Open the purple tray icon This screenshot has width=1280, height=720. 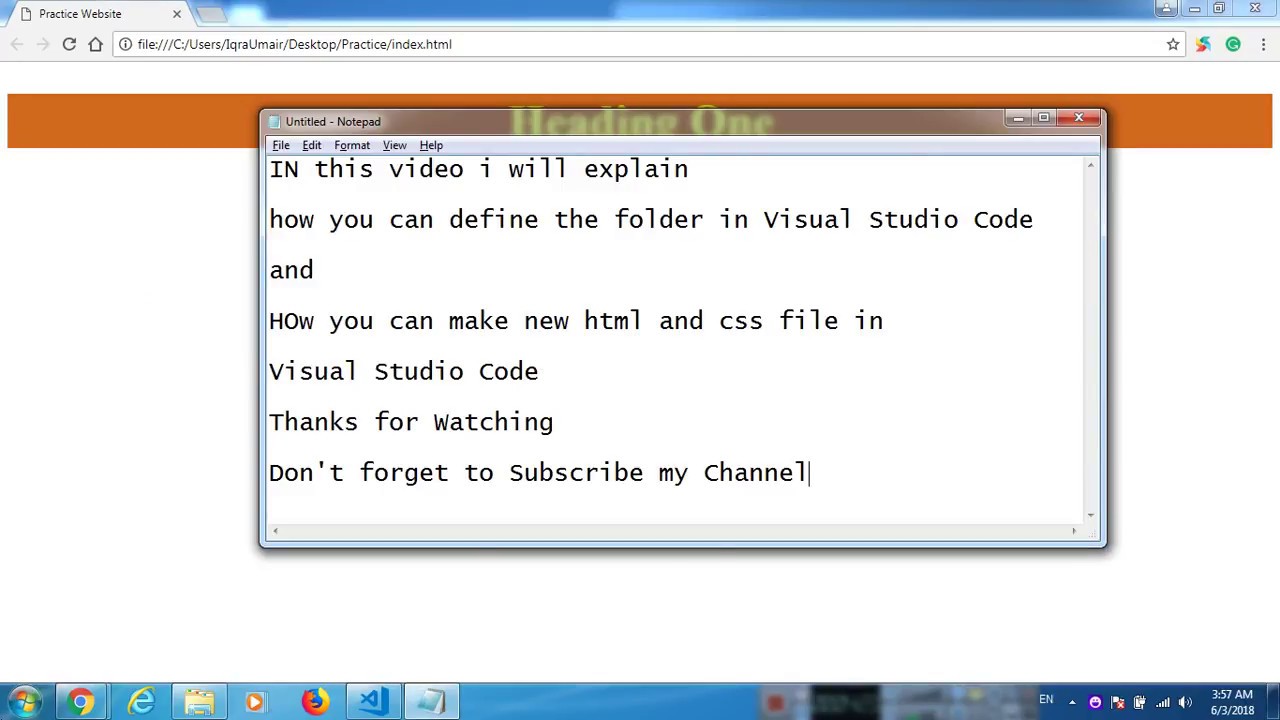coord(1095,703)
